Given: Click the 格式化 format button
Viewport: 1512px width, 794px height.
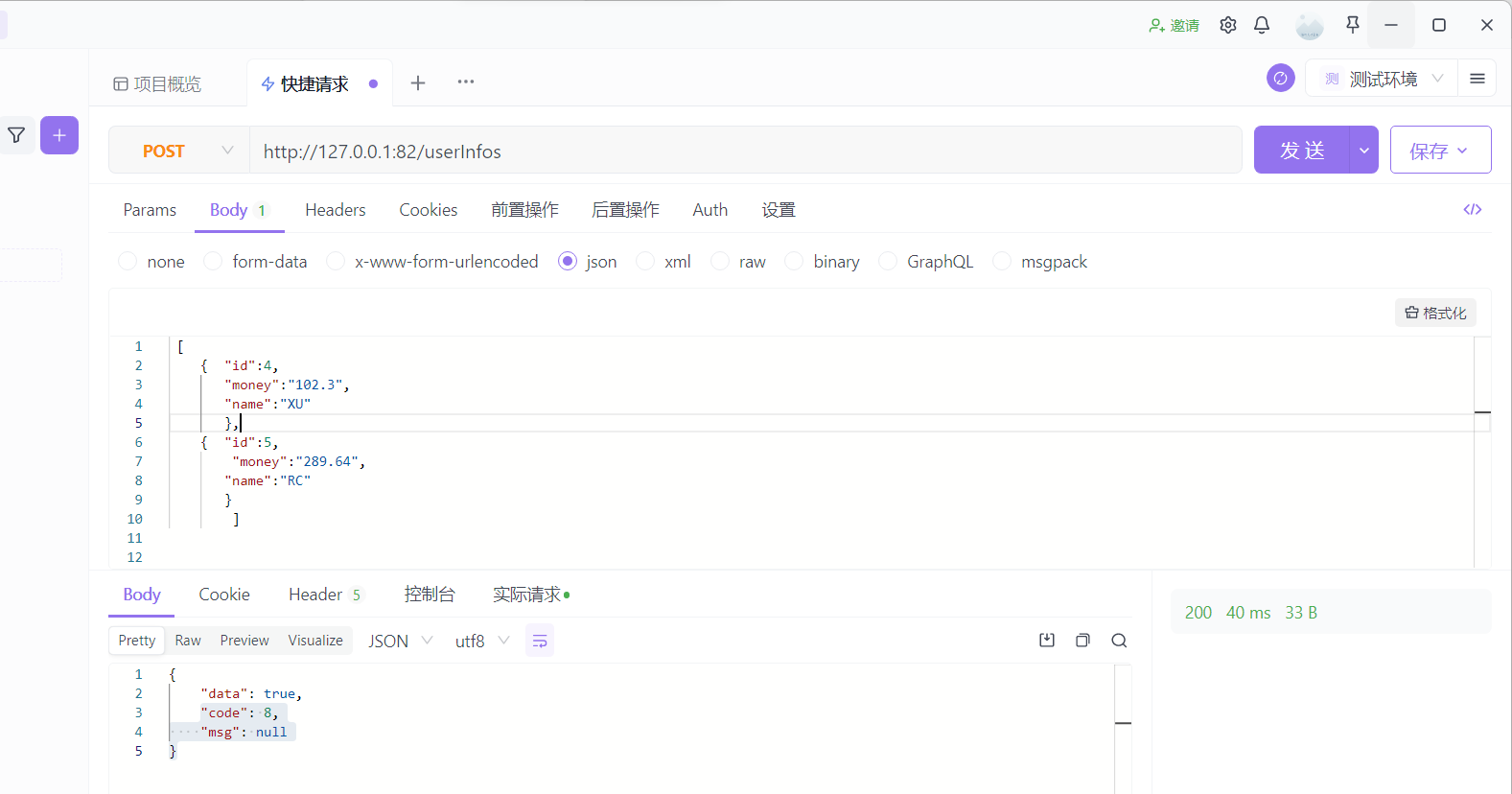Looking at the screenshot, I should [1435, 313].
